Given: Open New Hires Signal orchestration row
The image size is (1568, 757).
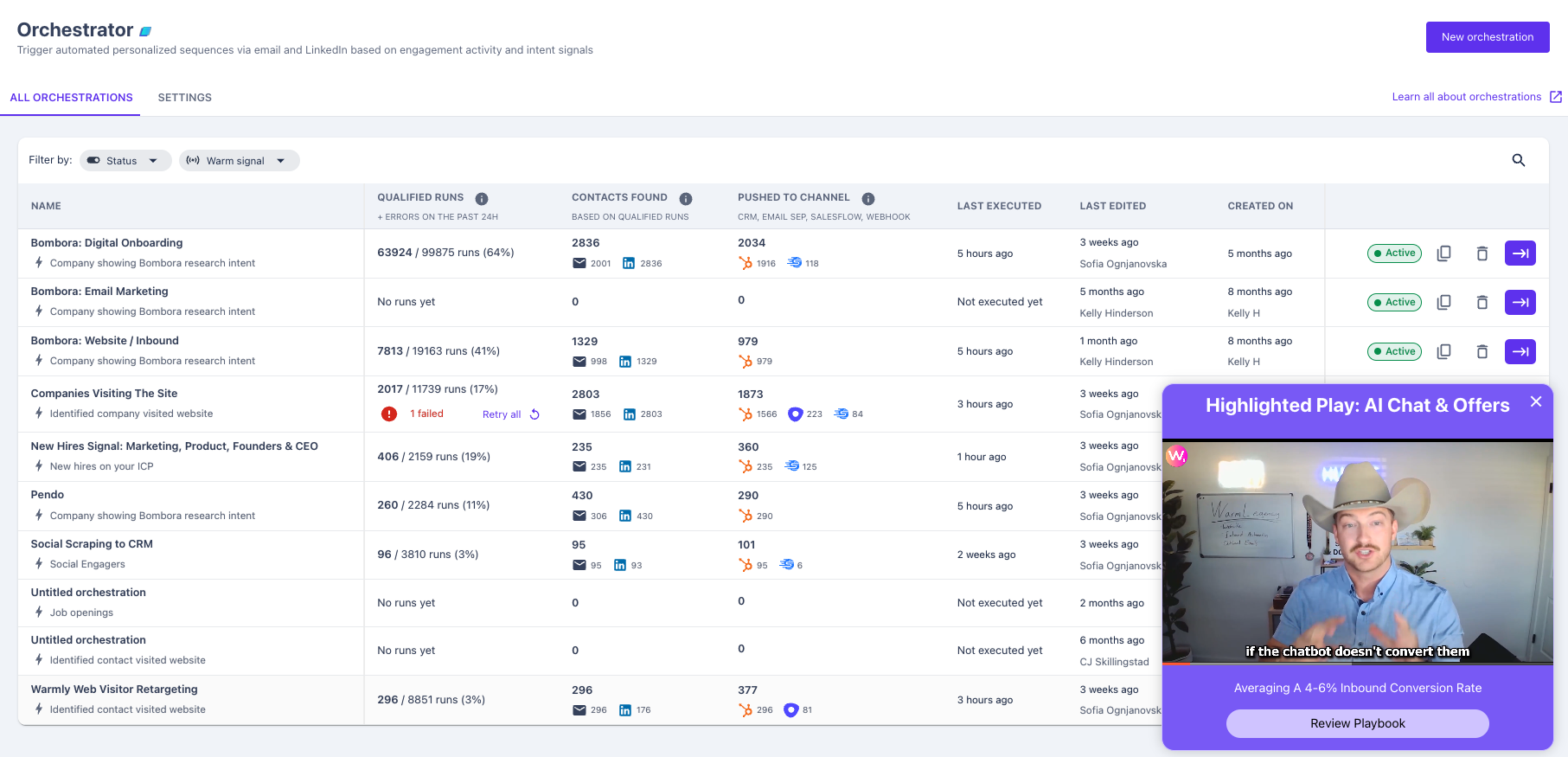Looking at the screenshot, I should pyautogui.click(x=174, y=446).
